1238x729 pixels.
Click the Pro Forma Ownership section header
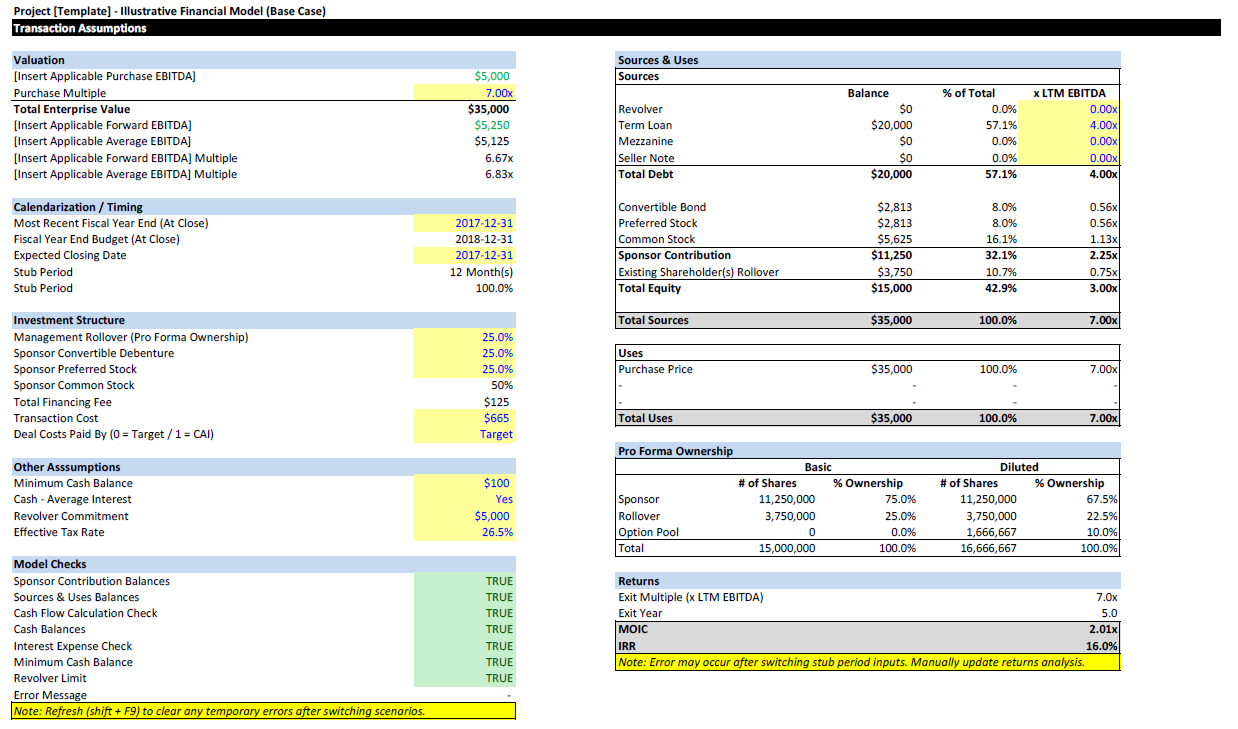pos(868,451)
